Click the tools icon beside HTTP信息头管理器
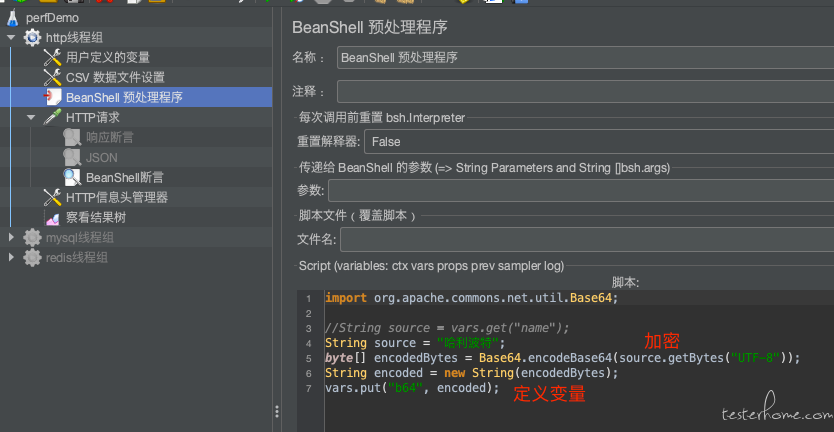The image size is (834, 432). 53,198
